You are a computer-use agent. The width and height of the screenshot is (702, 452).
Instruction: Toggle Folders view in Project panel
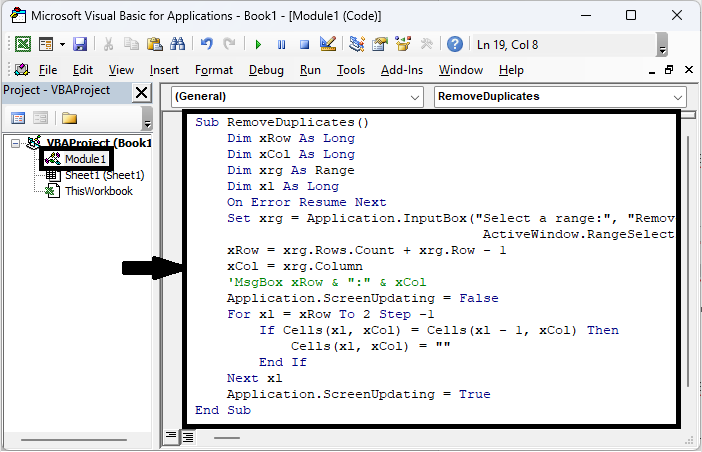pos(69,118)
